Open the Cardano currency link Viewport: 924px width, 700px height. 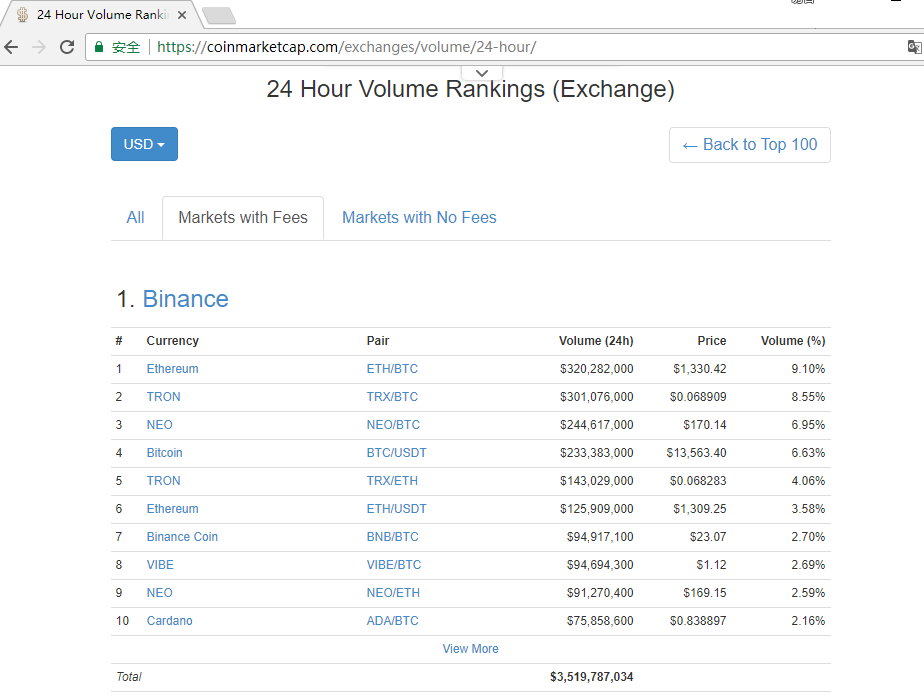point(170,621)
